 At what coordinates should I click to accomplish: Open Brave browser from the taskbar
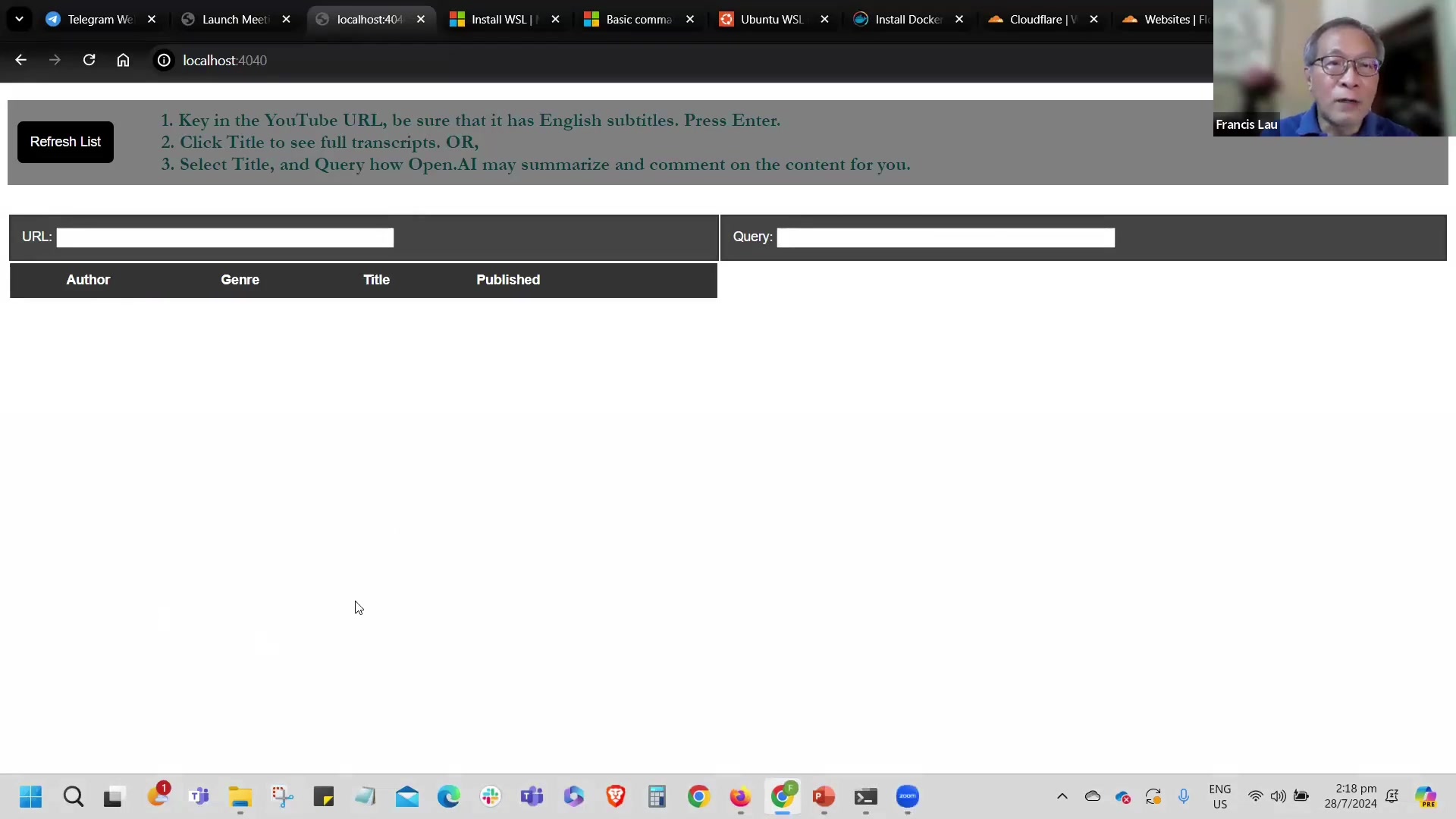pyautogui.click(x=615, y=796)
